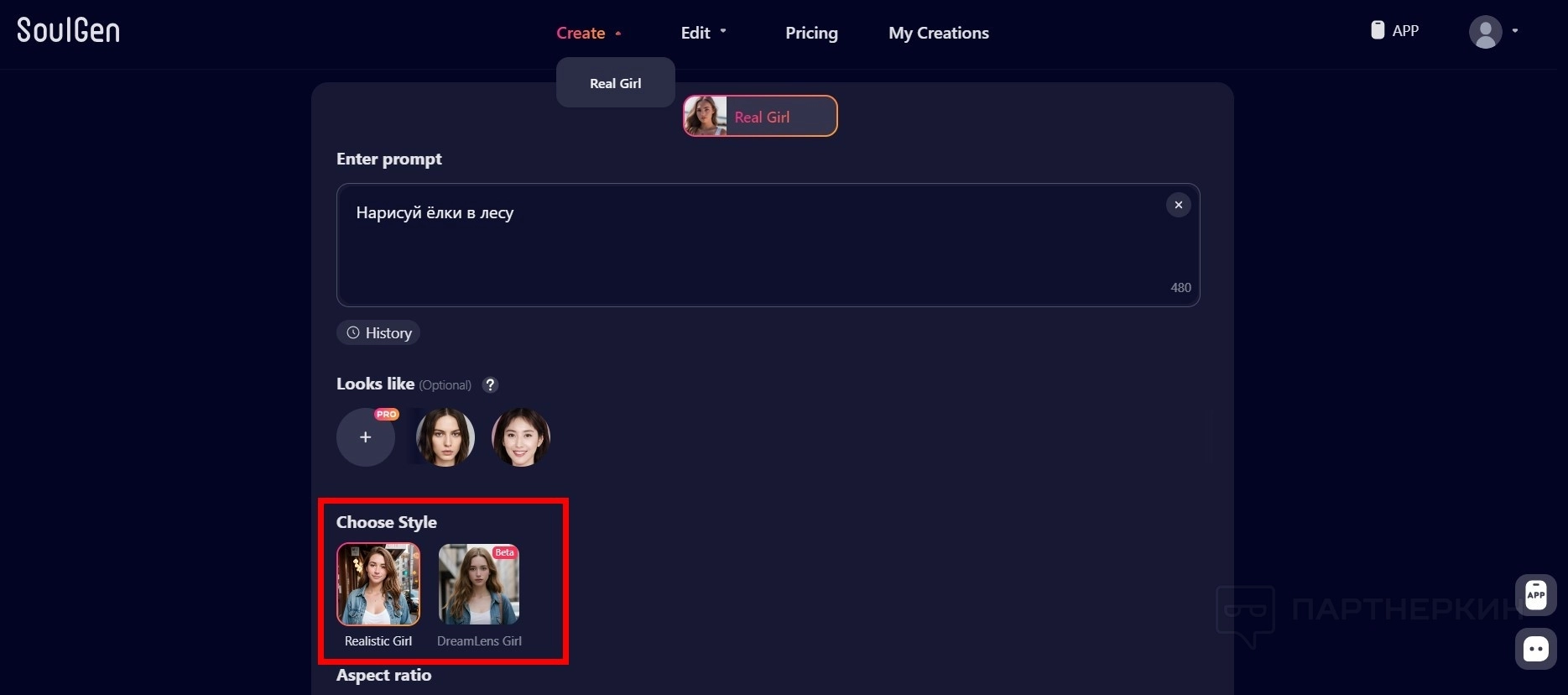1568x695 pixels.
Task: Click the floating APP download icon
Action: click(x=1535, y=595)
